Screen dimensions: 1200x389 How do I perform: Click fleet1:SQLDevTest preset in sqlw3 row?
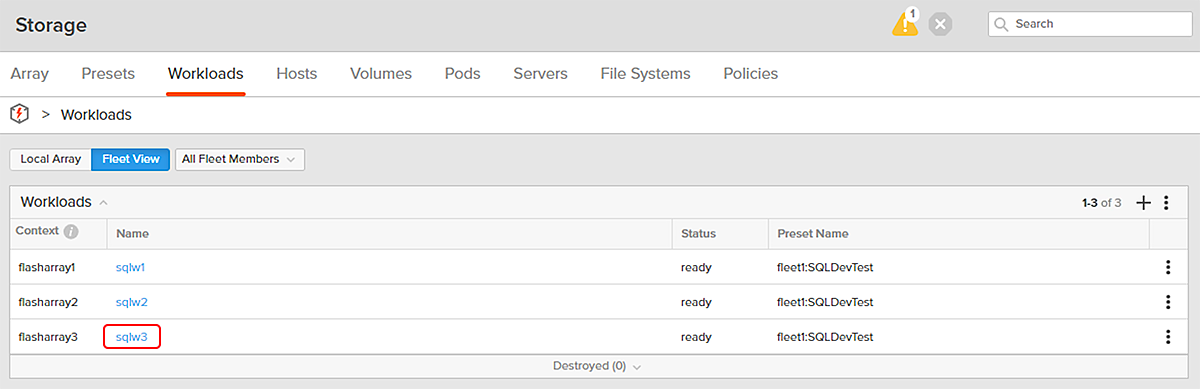[x=826, y=337]
